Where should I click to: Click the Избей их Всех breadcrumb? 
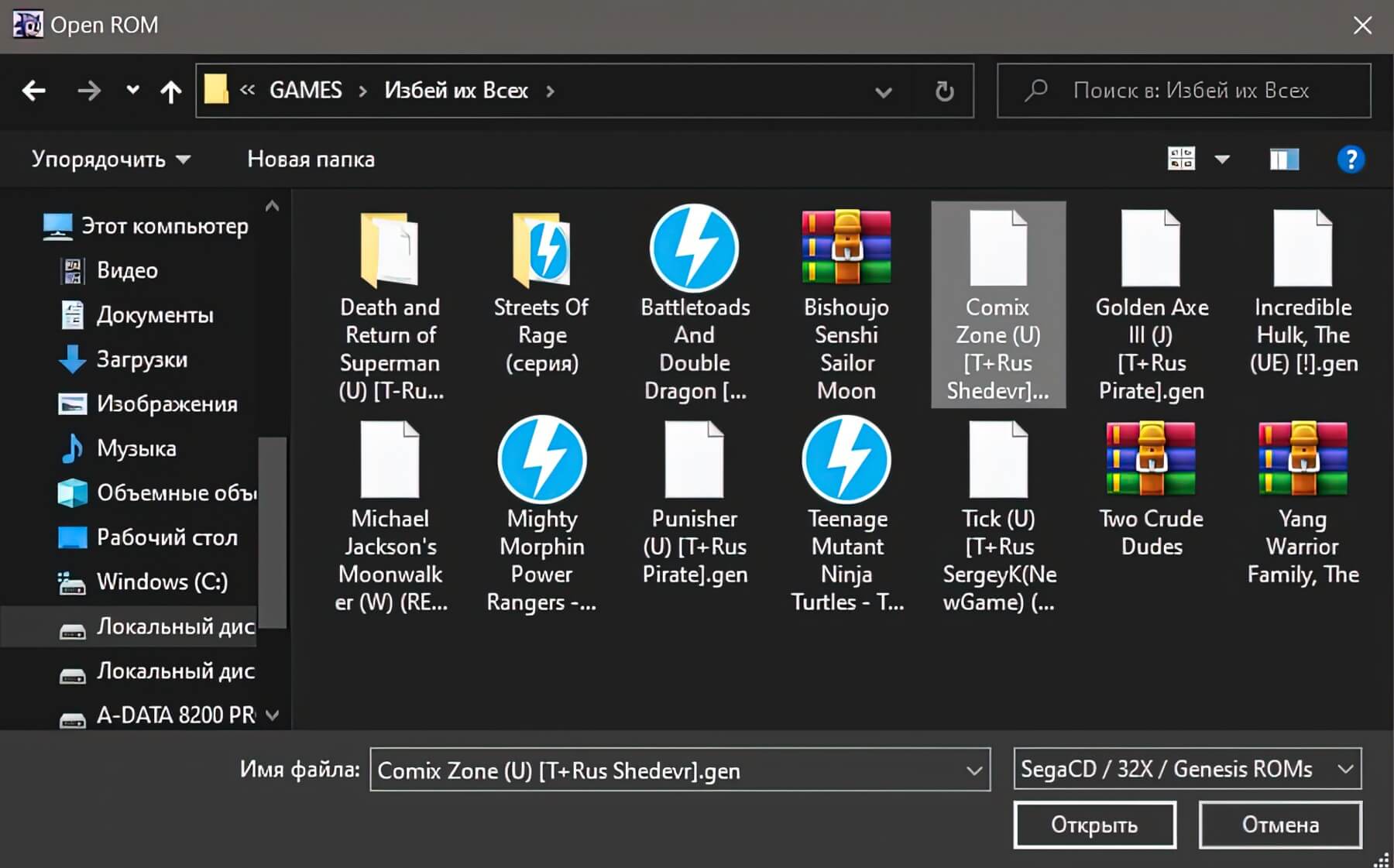click(456, 91)
